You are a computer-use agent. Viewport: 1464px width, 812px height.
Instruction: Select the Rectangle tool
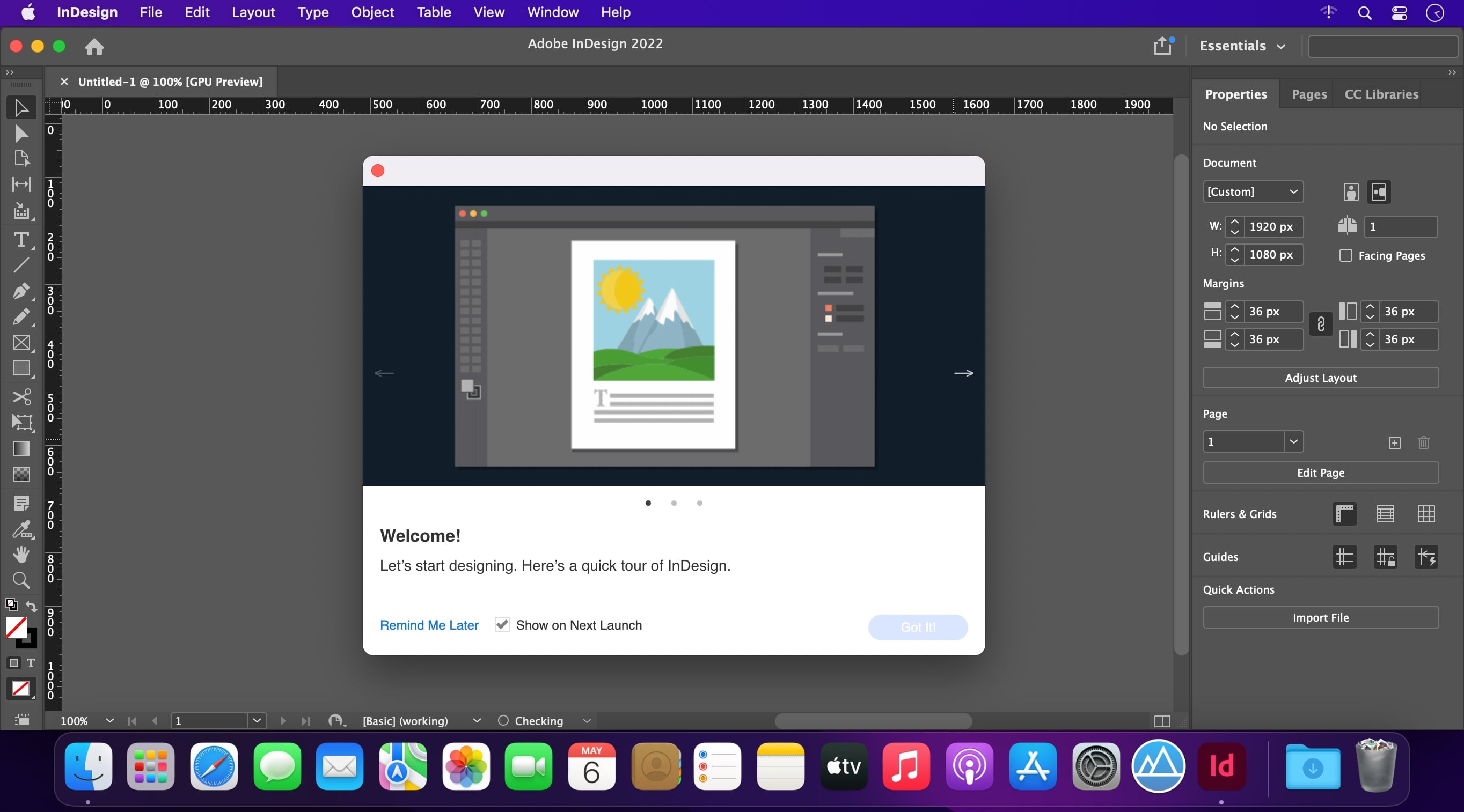[x=21, y=368]
